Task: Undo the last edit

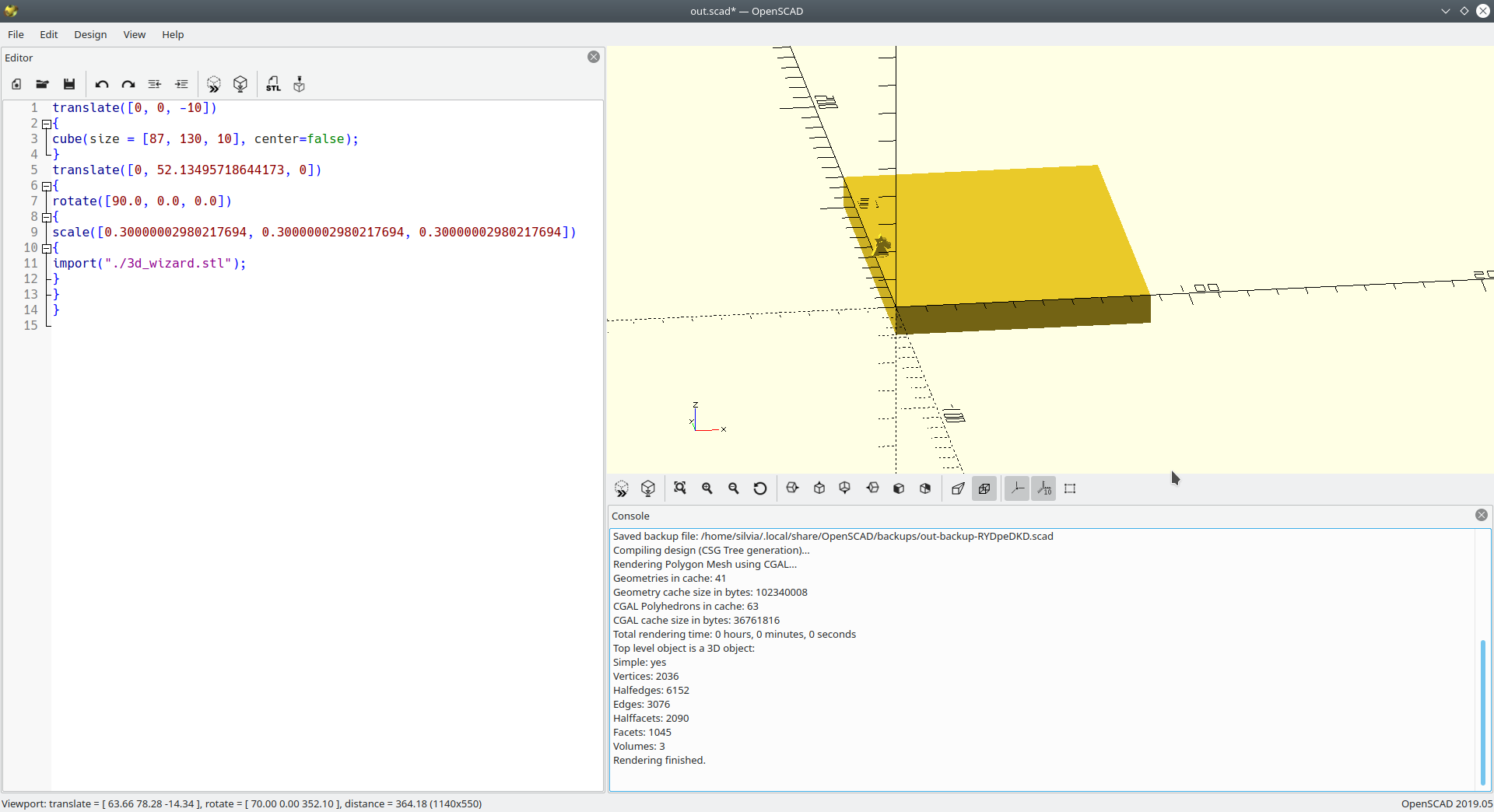Action: (x=101, y=84)
